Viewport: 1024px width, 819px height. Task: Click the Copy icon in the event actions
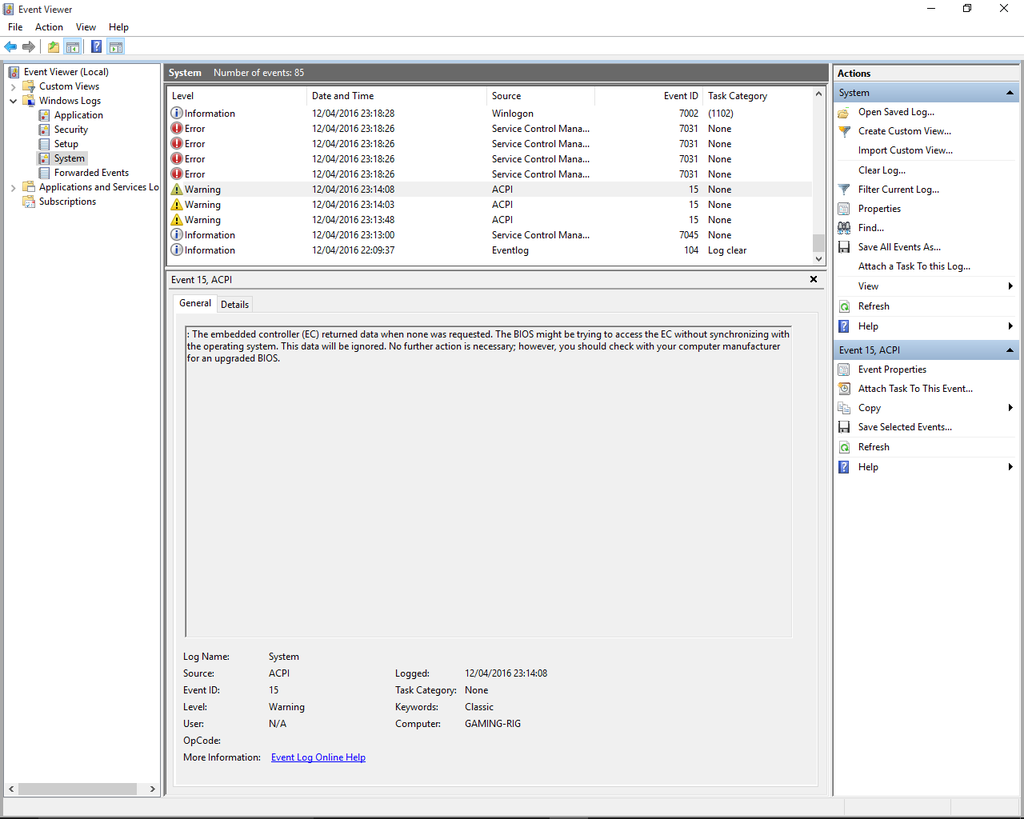pyautogui.click(x=844, y=408)
